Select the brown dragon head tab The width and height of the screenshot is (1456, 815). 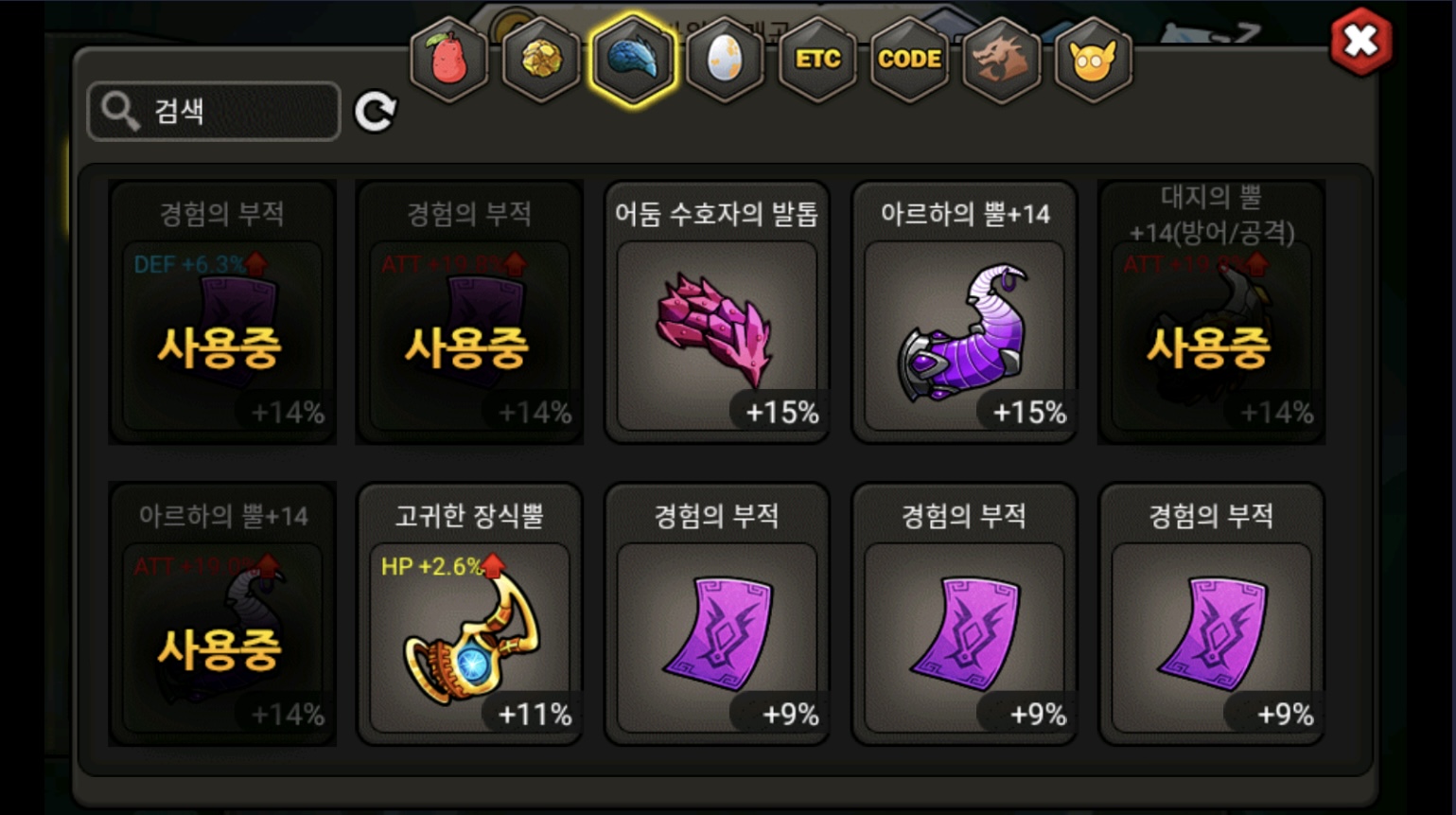point(1001,60)
